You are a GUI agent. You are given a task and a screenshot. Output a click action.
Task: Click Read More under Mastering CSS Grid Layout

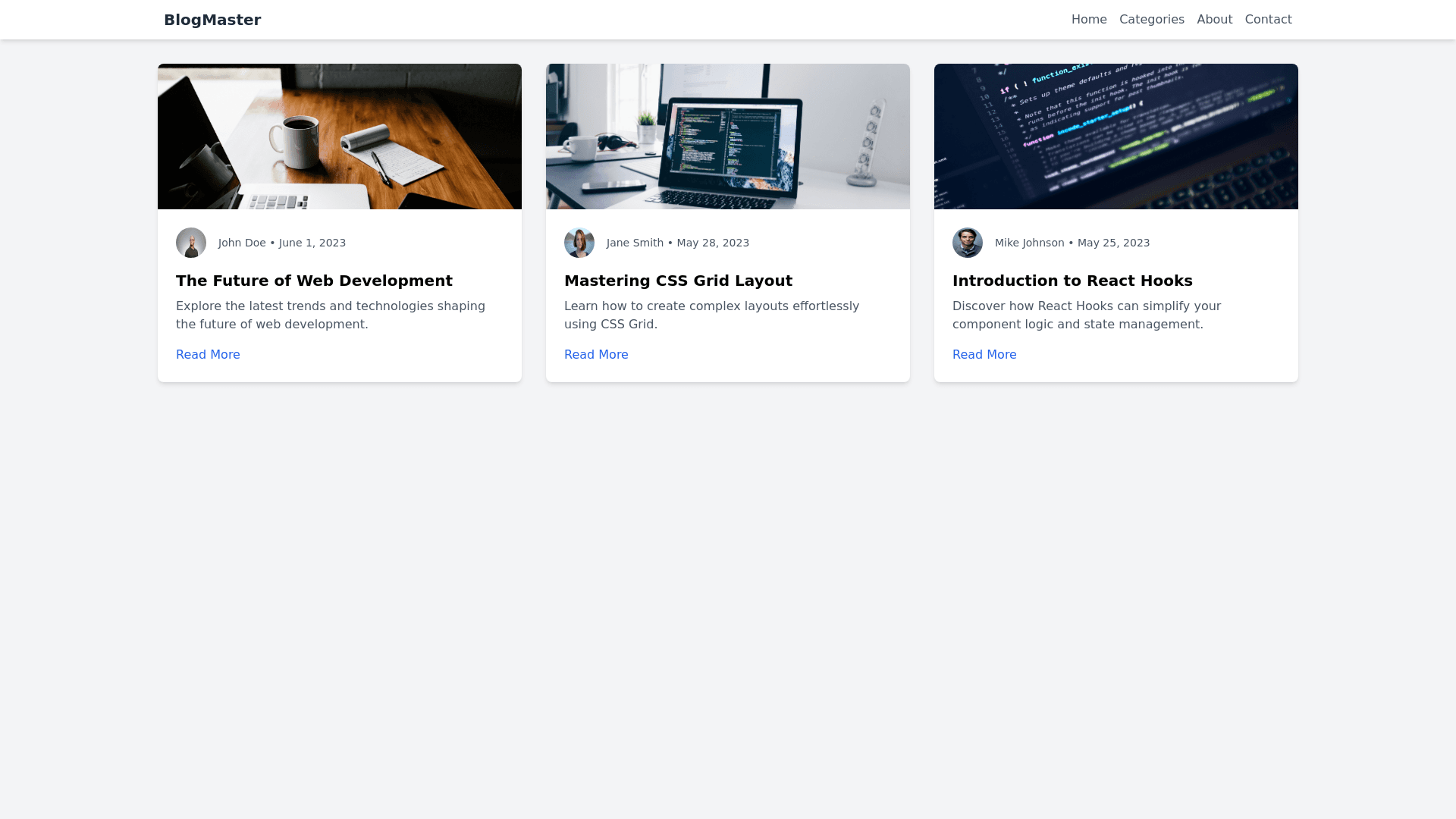(595, 354)
